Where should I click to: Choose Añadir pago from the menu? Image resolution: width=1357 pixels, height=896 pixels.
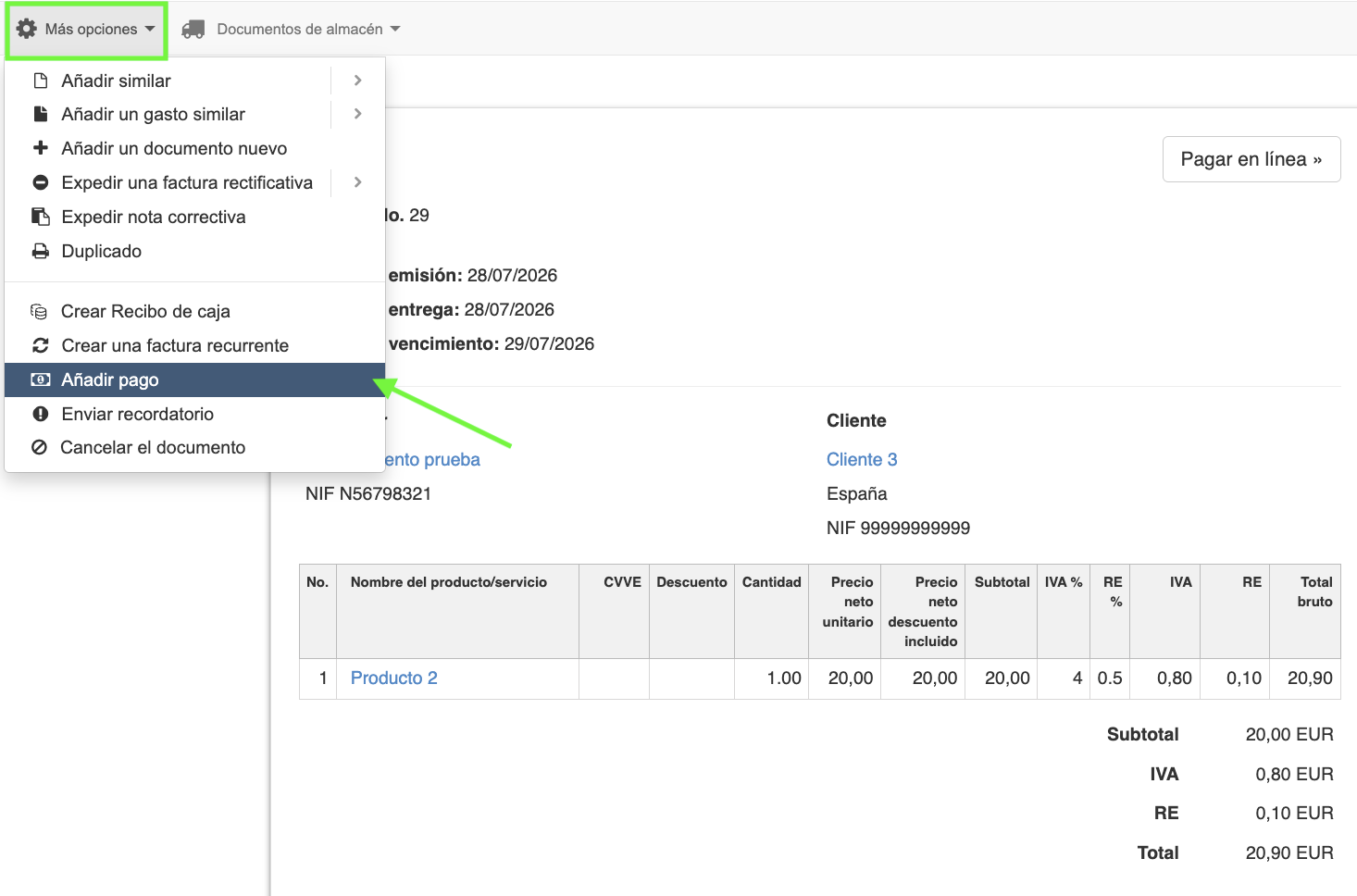[194, 380]
